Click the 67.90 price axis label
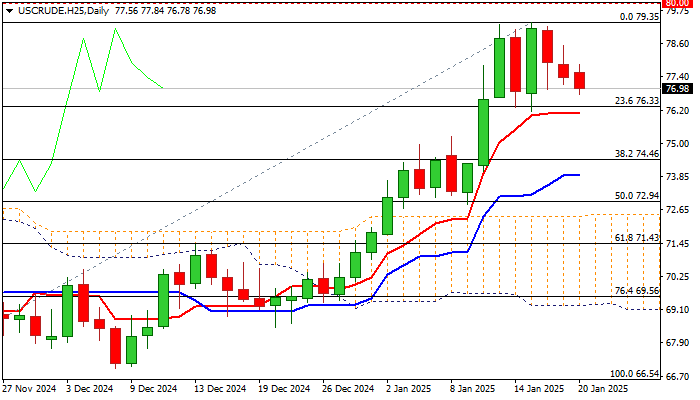Image resolution: width=700 pixels, height=400 pixels. pos(679,342)
